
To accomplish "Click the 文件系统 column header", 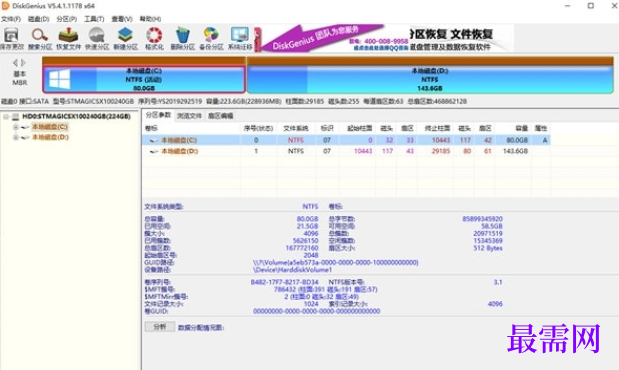I will 295,128.
